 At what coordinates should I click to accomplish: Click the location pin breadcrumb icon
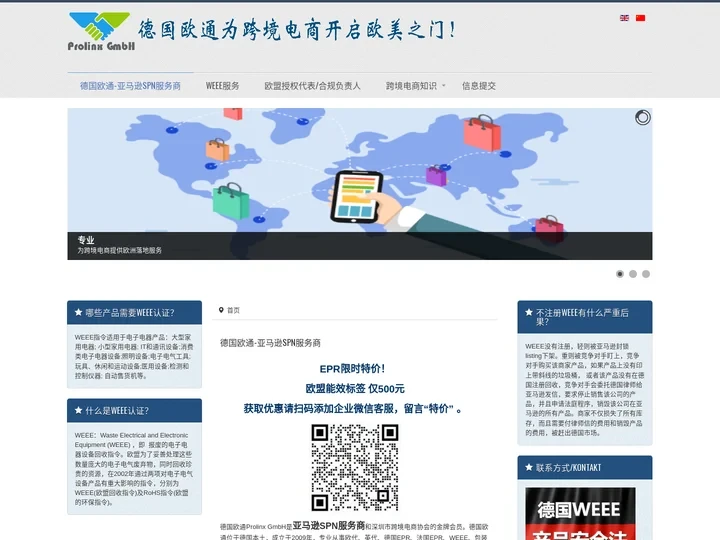point(221,310)
